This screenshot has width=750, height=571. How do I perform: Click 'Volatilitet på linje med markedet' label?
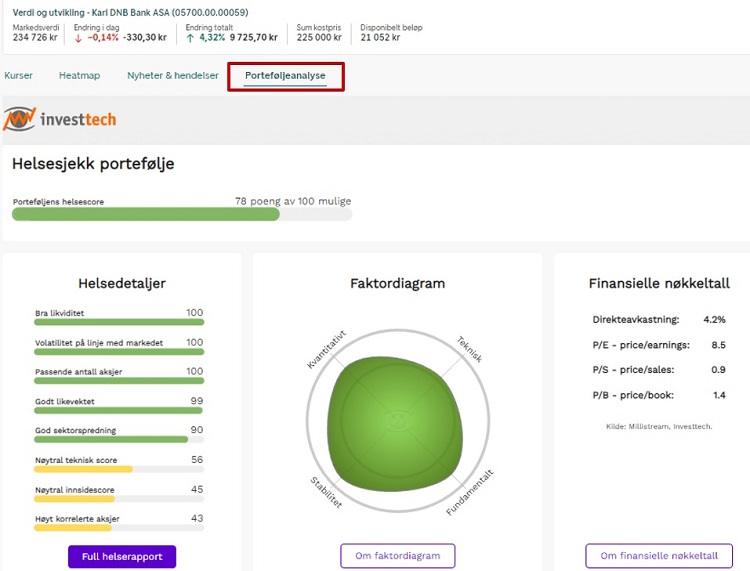pyautogui.click(x=99, y=343)
